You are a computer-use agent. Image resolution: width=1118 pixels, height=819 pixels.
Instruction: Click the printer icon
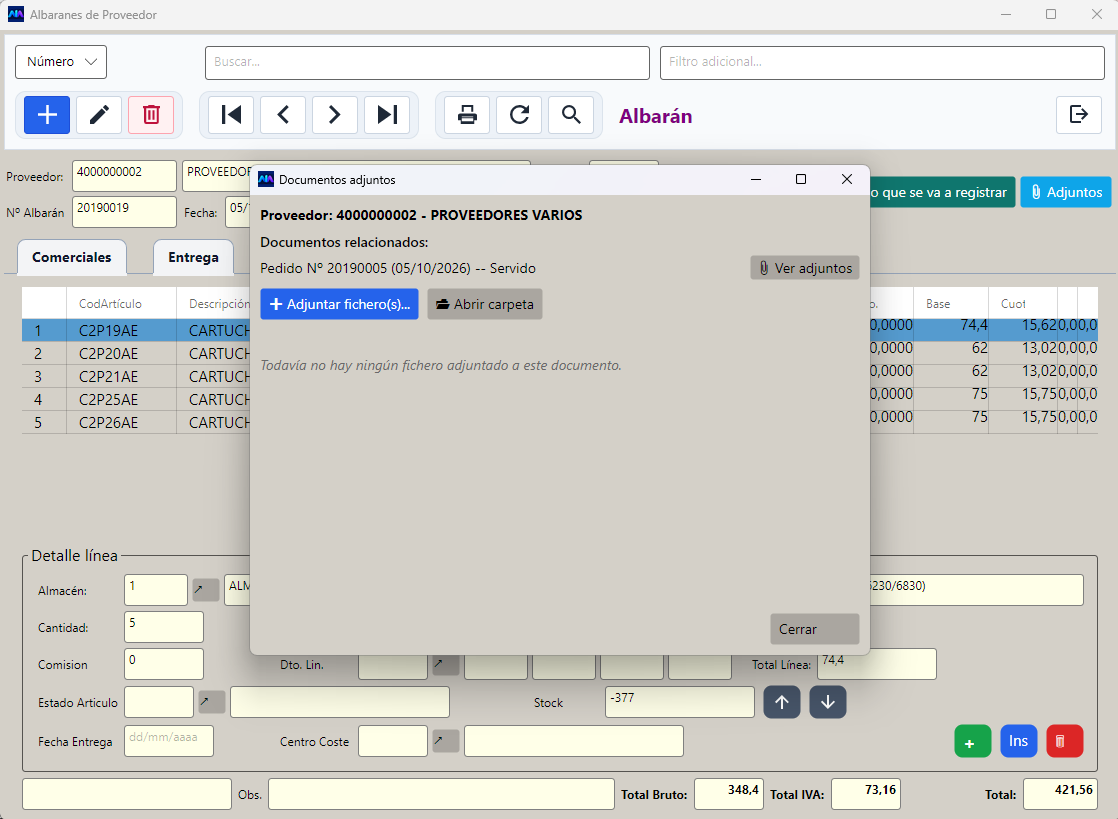coord(467,115)
